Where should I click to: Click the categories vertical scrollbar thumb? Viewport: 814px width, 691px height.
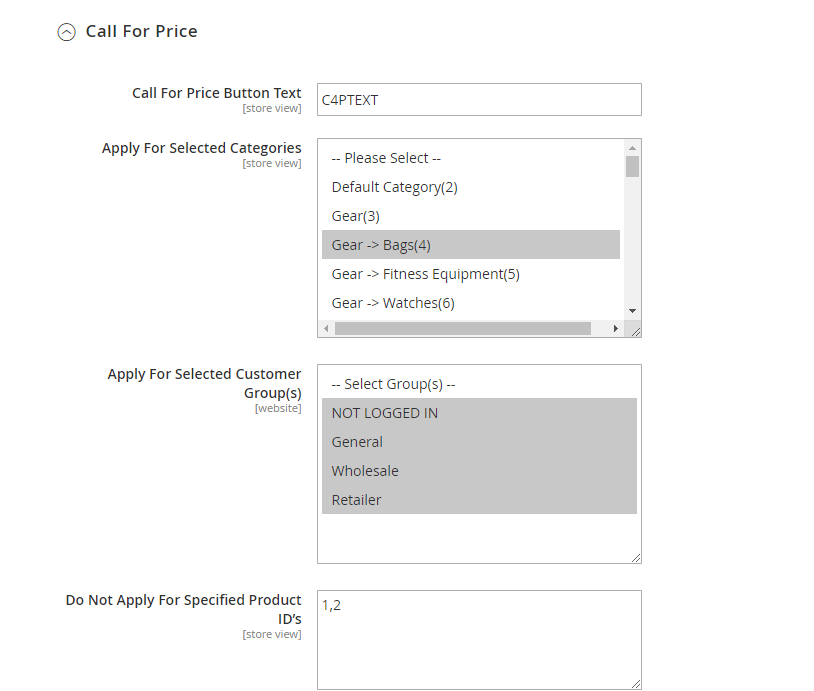[632, 167]
